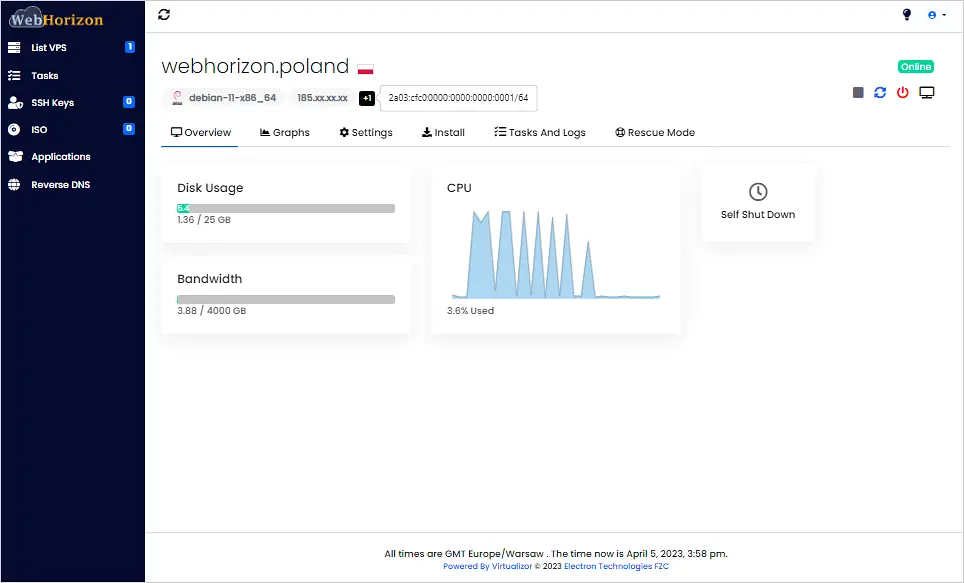964x583 pixels.
Task: Click the WebHorizon logo
Action: 56,19
